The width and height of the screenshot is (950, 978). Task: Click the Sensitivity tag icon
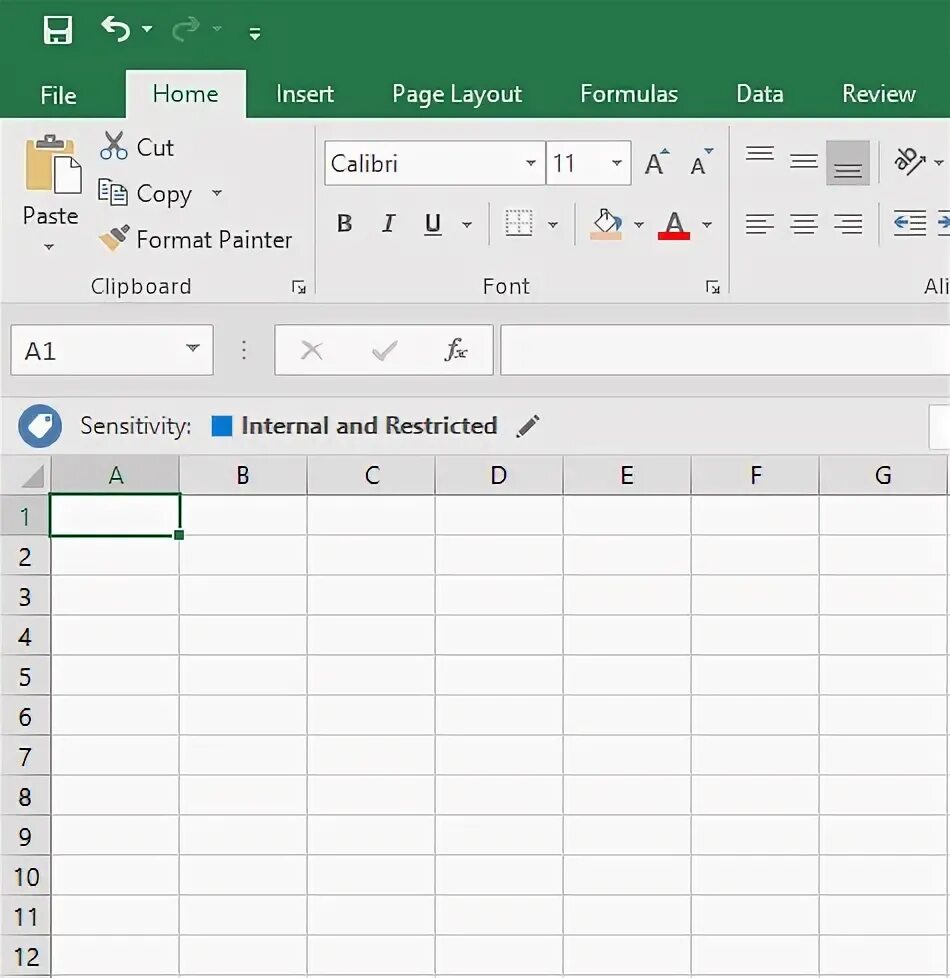click(x=40, y=427)
